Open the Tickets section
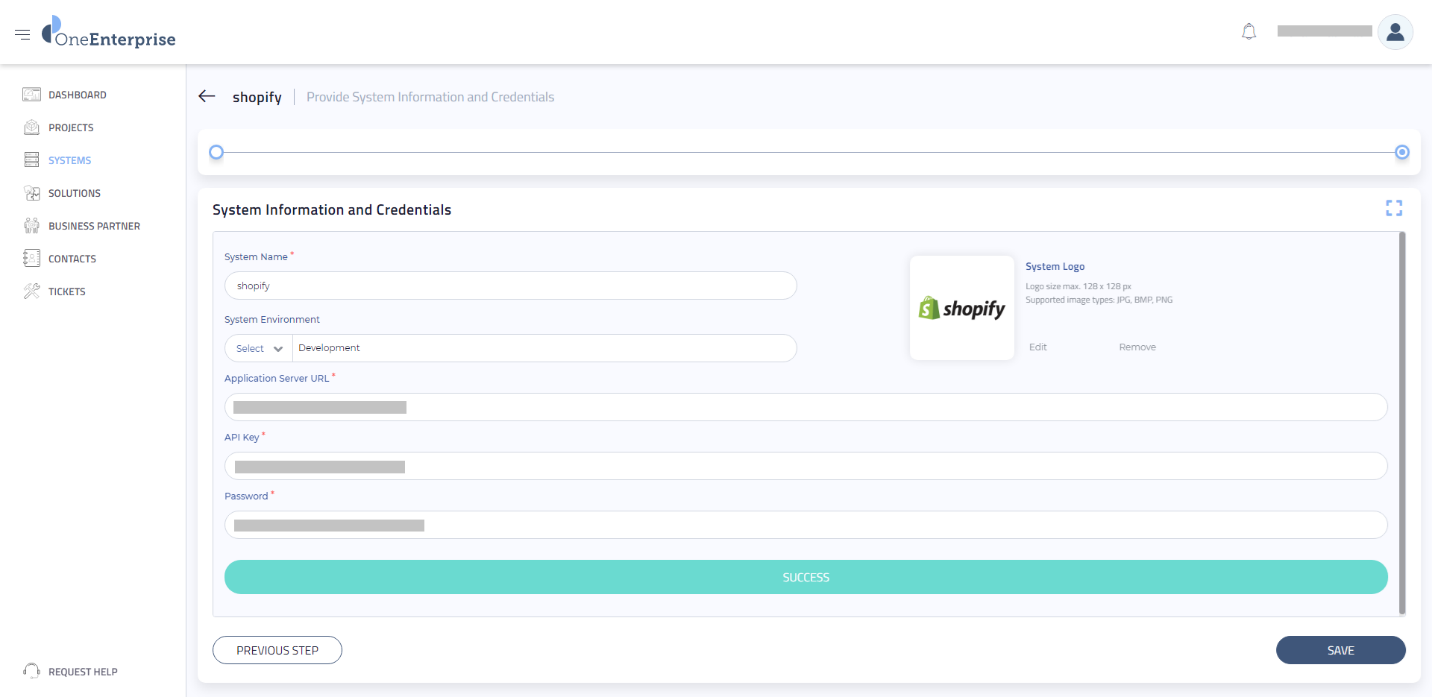 click(x=67, y=291)
